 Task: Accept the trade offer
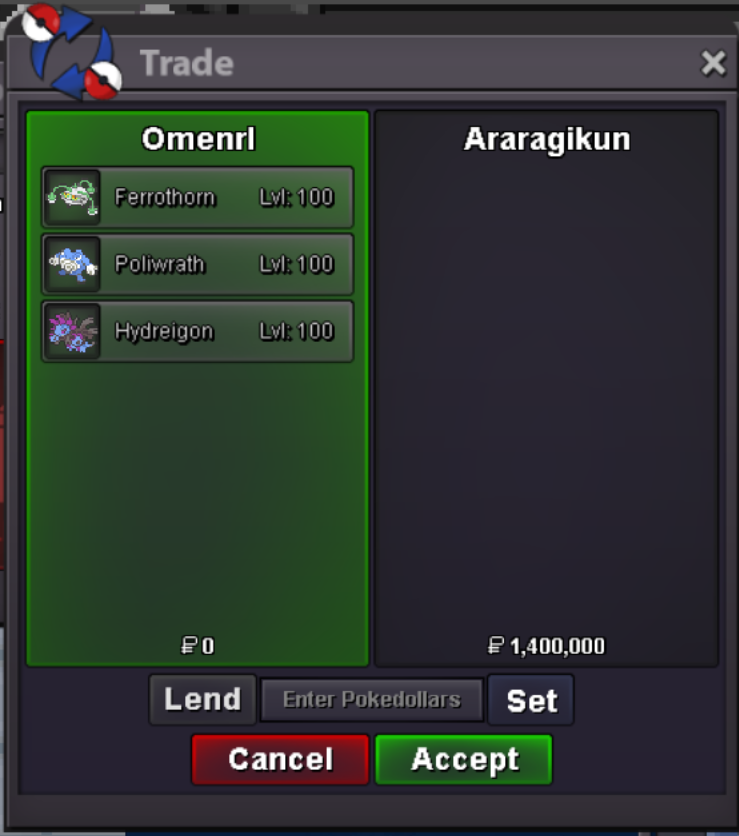(x=464, y=759)
